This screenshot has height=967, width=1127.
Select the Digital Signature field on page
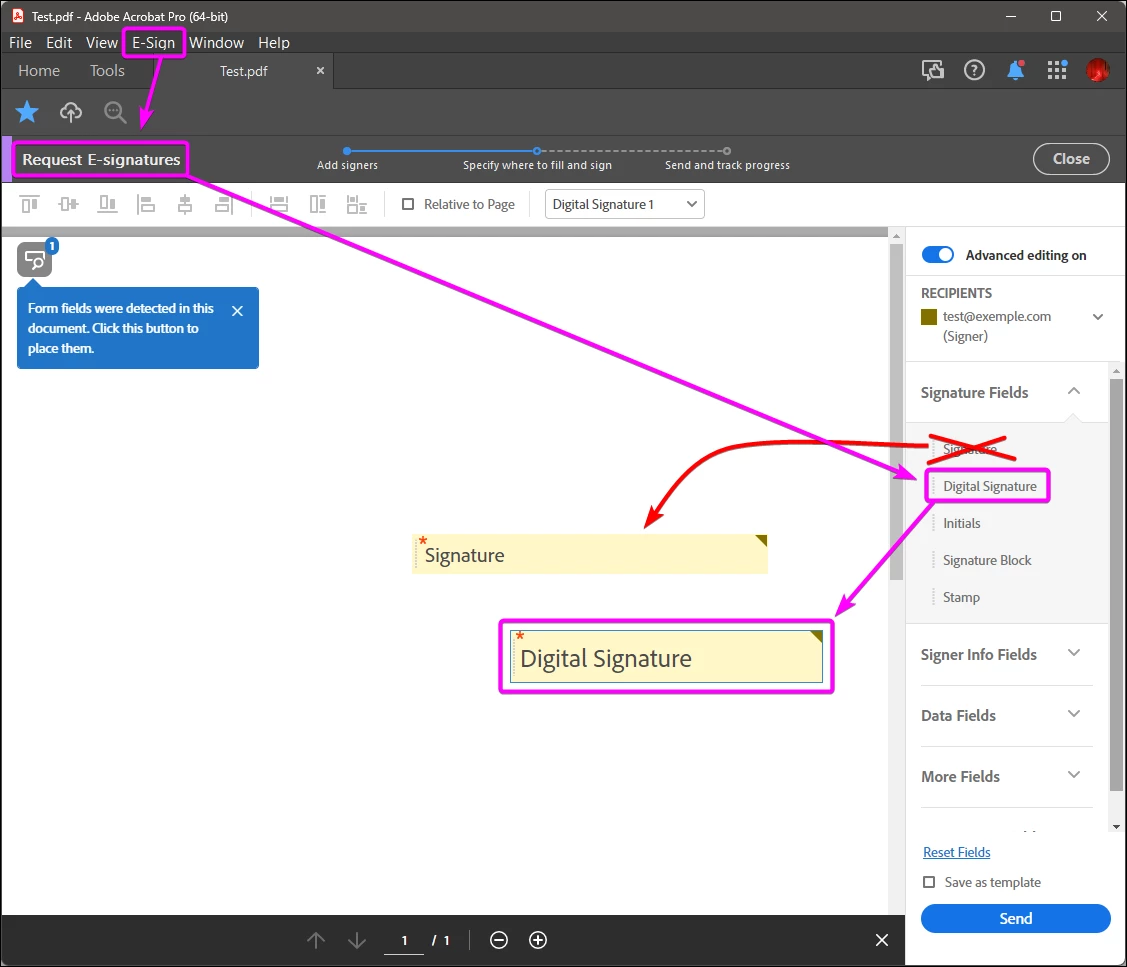pyautogui.click(x=666, y=656)
